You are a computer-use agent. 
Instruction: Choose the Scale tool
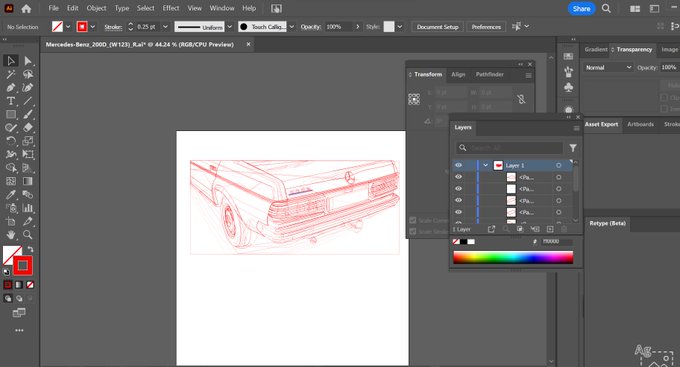(x=28, y=141)
